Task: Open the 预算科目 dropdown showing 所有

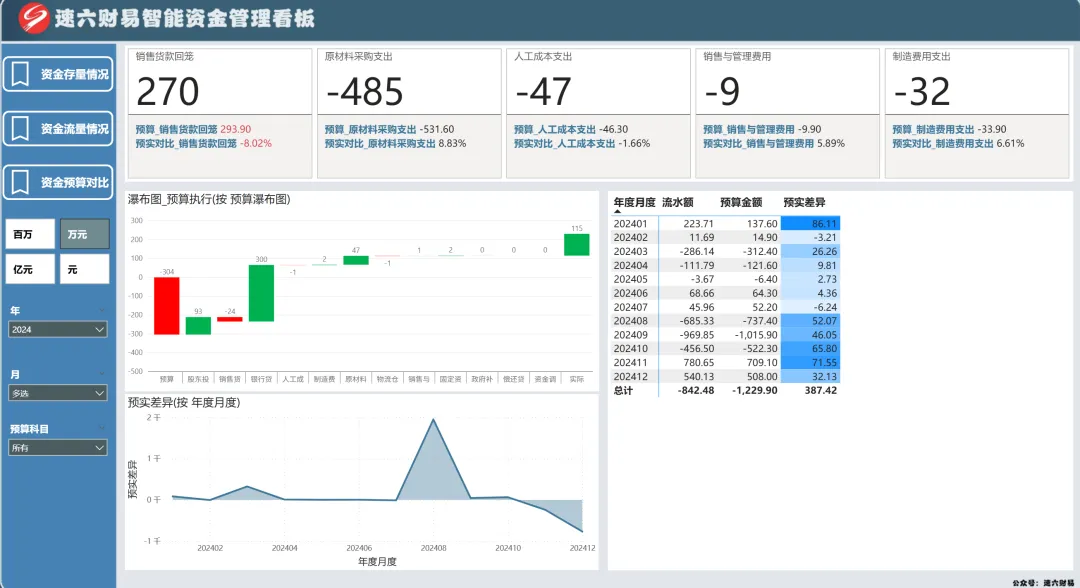Action: (57, 448)
